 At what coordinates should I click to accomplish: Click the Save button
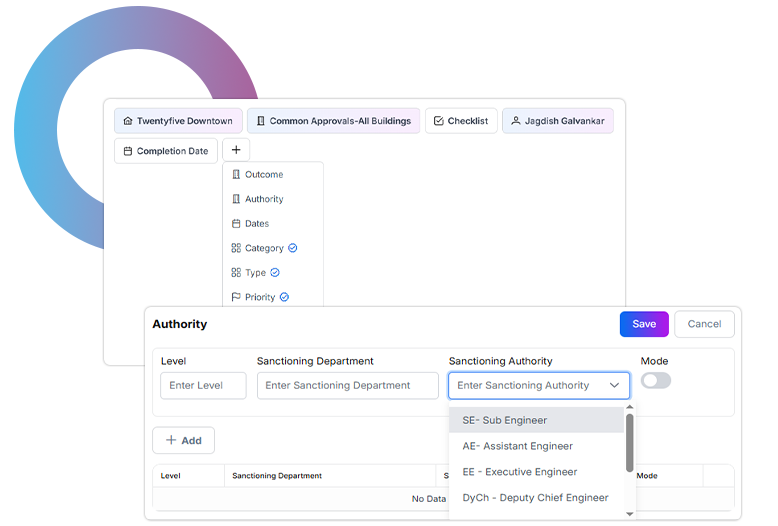click(x=644, y=324)
